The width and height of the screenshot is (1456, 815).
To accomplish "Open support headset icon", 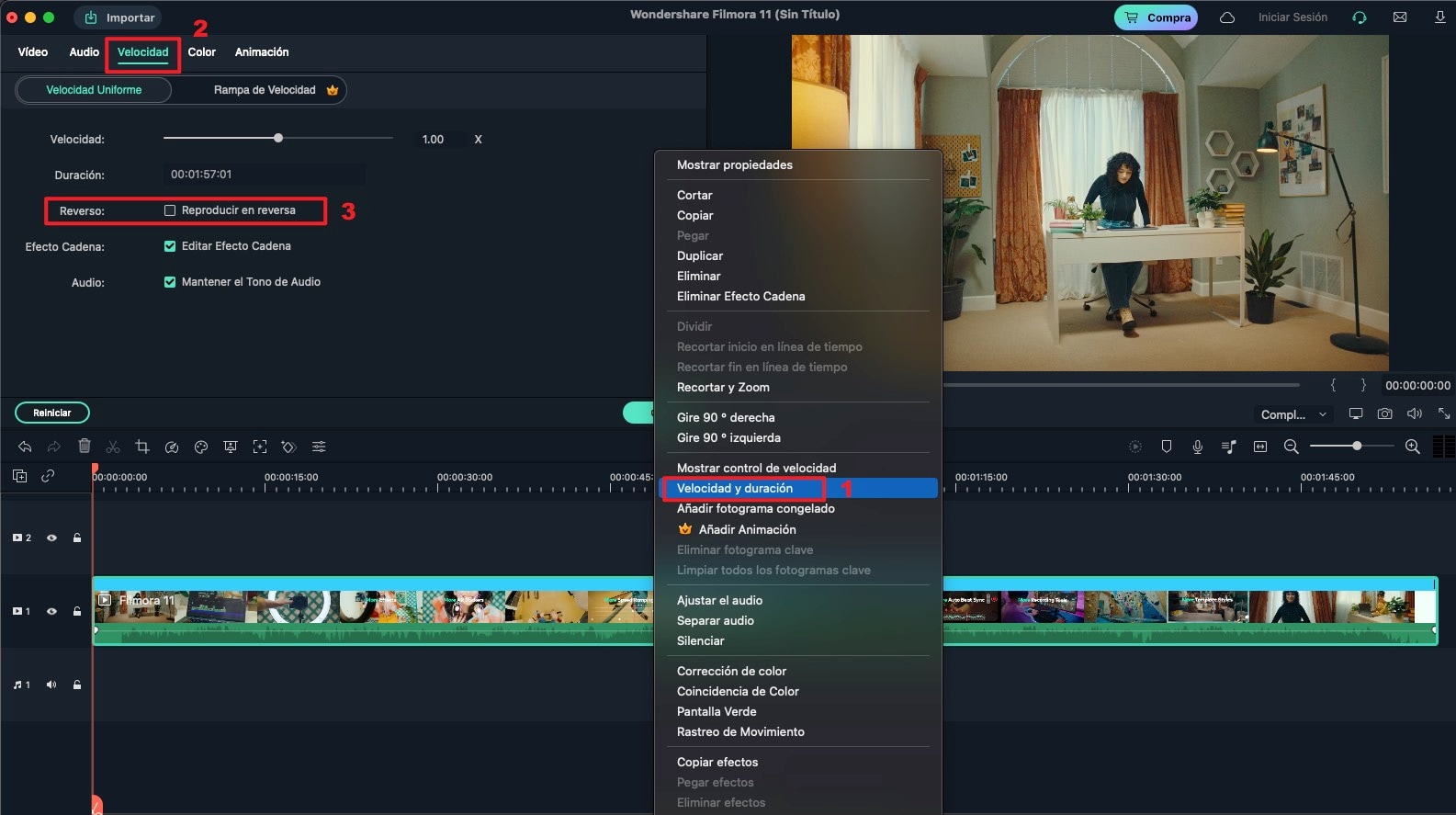I will click(1360, 17).
